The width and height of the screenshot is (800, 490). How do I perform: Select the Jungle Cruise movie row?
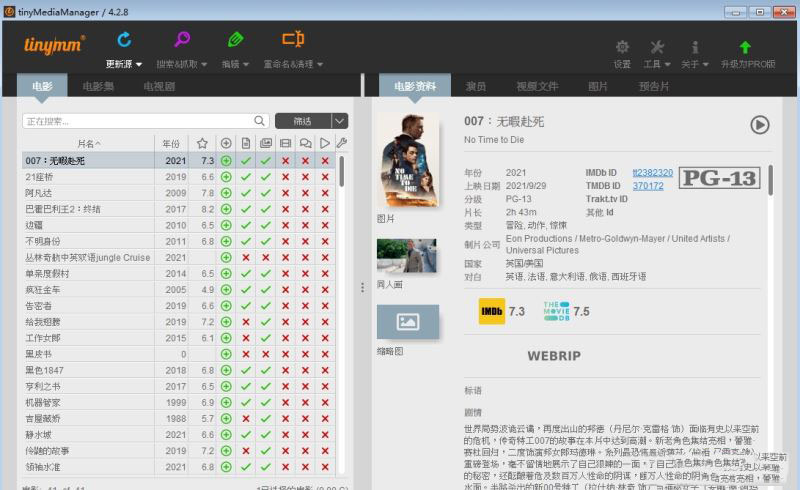(179, 257)
